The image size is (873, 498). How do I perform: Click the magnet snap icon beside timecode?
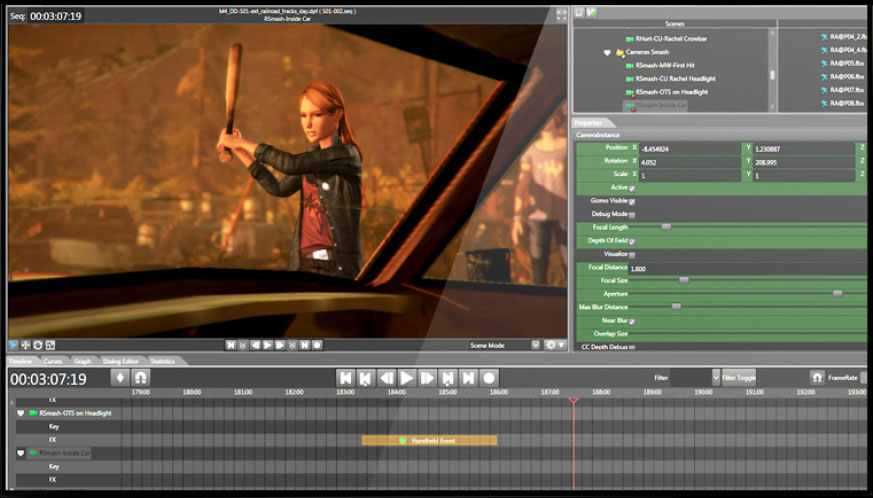tap(142, 378)
